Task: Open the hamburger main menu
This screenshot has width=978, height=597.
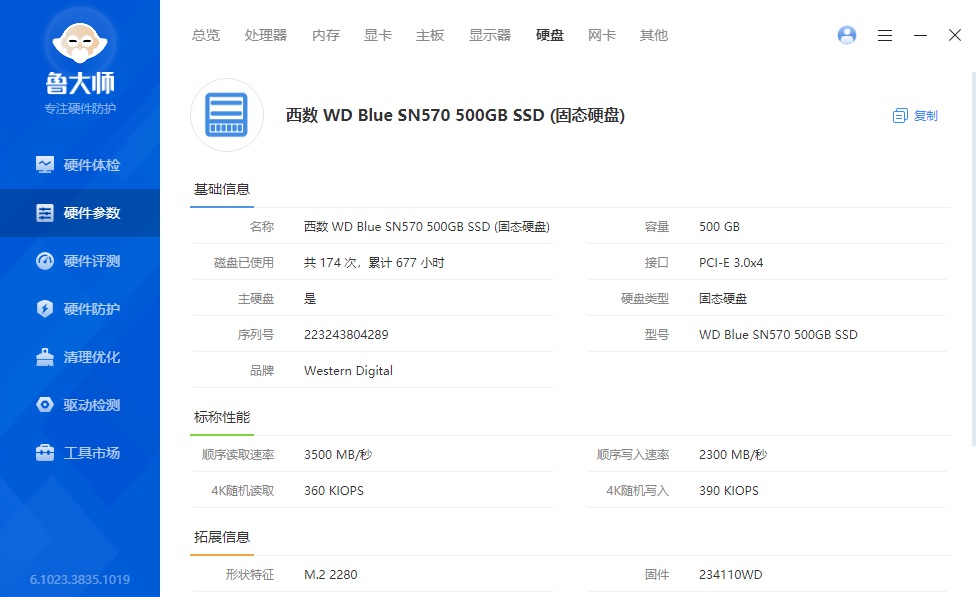Action: tap(884, 36)
